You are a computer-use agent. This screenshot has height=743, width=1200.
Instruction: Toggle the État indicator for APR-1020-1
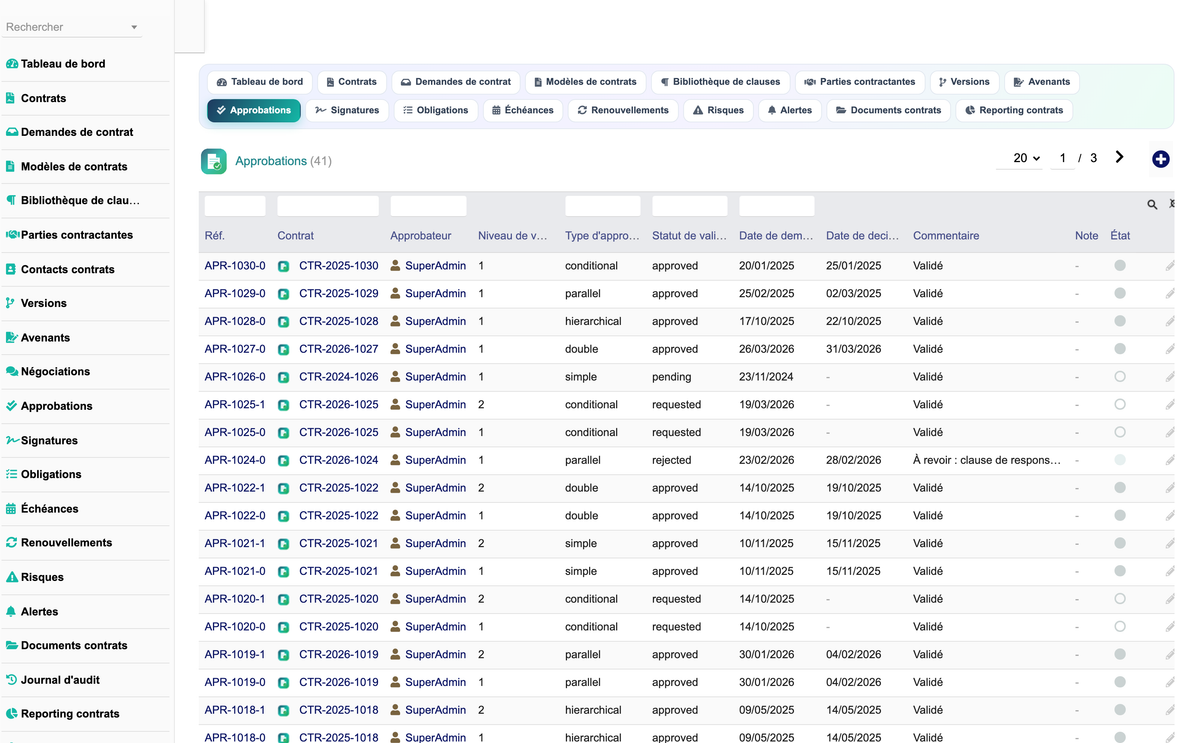(x=1120, y=599)
